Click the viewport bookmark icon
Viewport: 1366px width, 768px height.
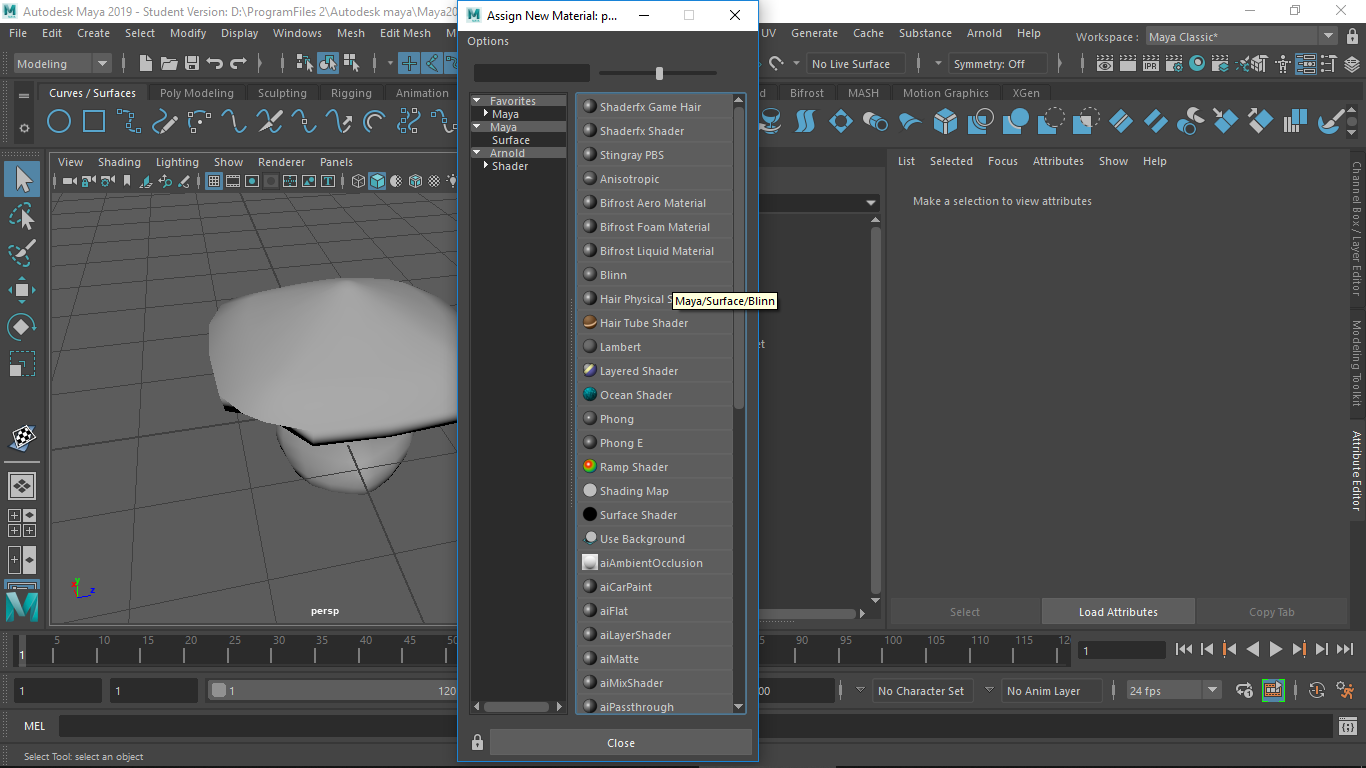click(126, 181)
